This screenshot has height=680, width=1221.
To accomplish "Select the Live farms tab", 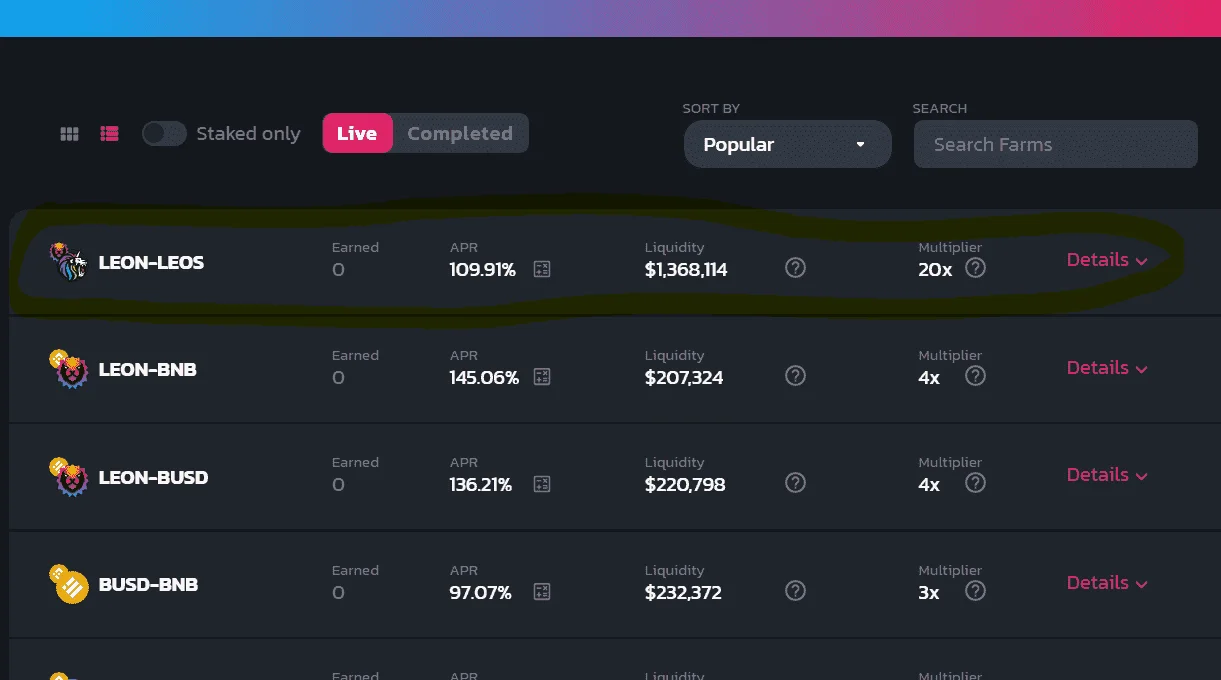I will click(357, 133).
